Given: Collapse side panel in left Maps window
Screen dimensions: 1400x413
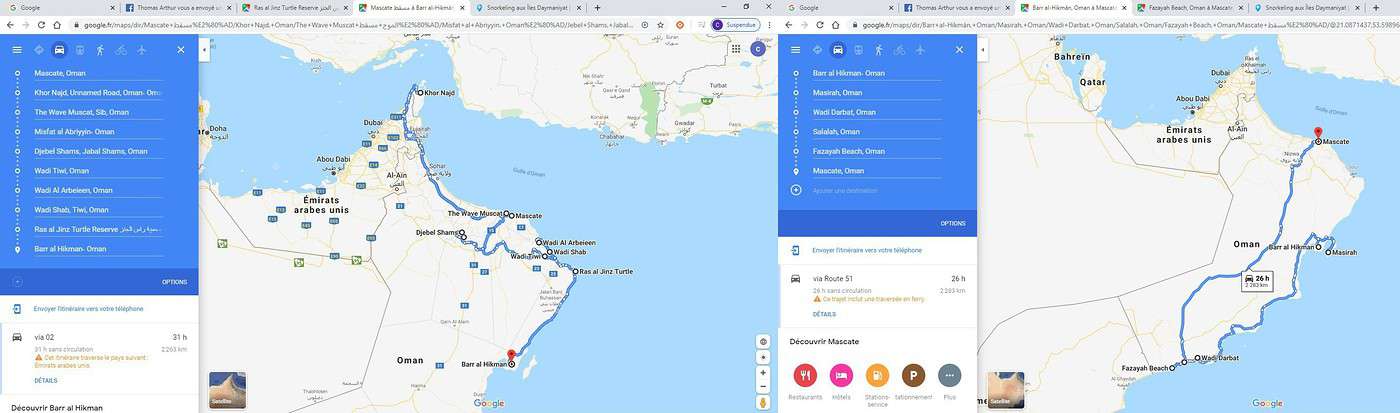Looking at the screenshot, I should 204,49.
